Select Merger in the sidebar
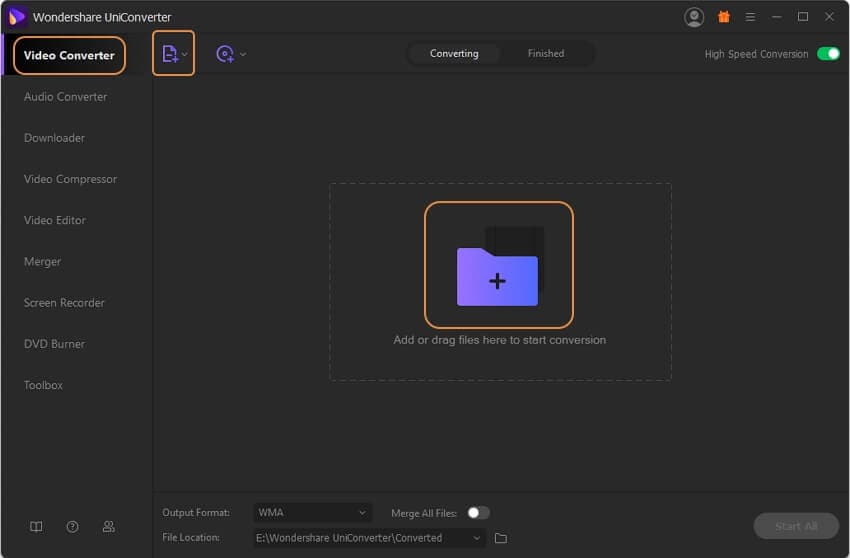 point(42,261)
